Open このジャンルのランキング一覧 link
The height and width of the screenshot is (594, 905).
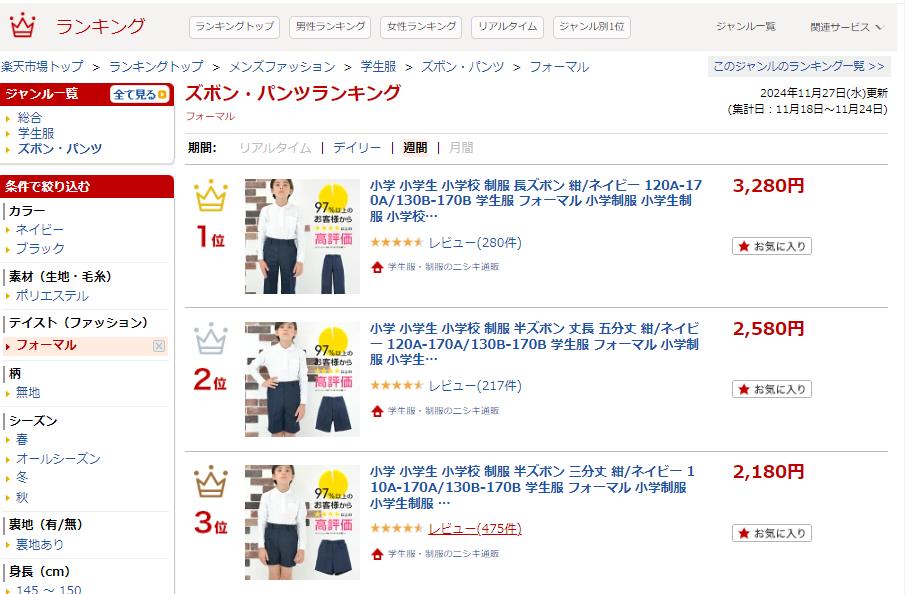799,66
